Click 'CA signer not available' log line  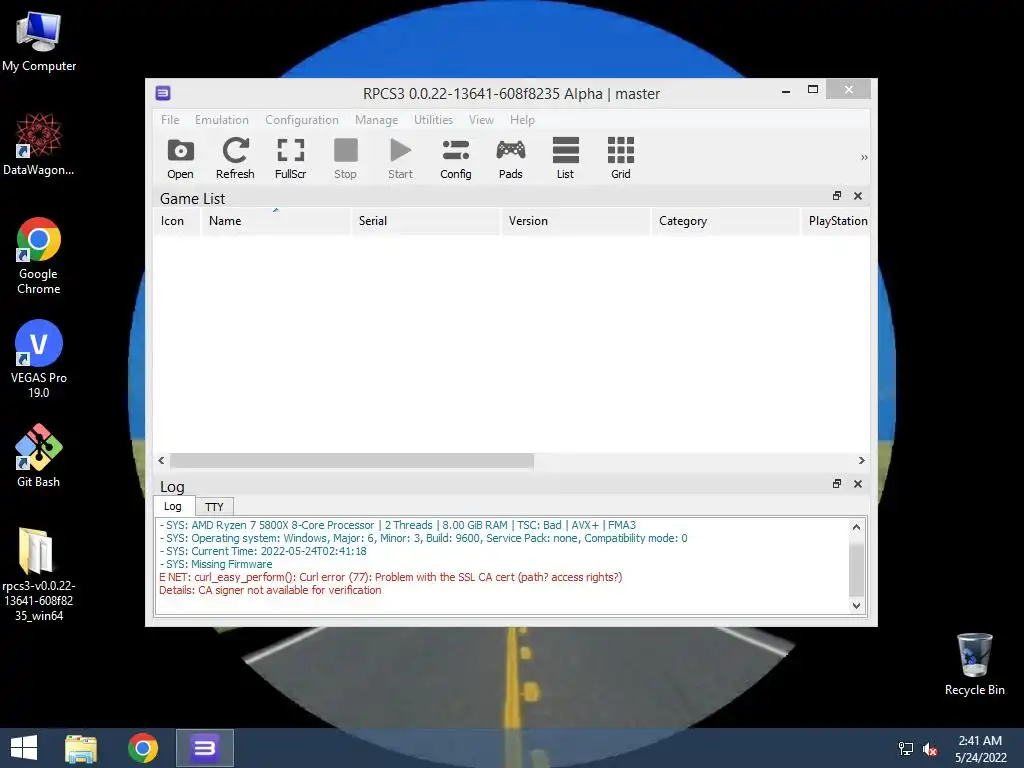tap(270, 590)
